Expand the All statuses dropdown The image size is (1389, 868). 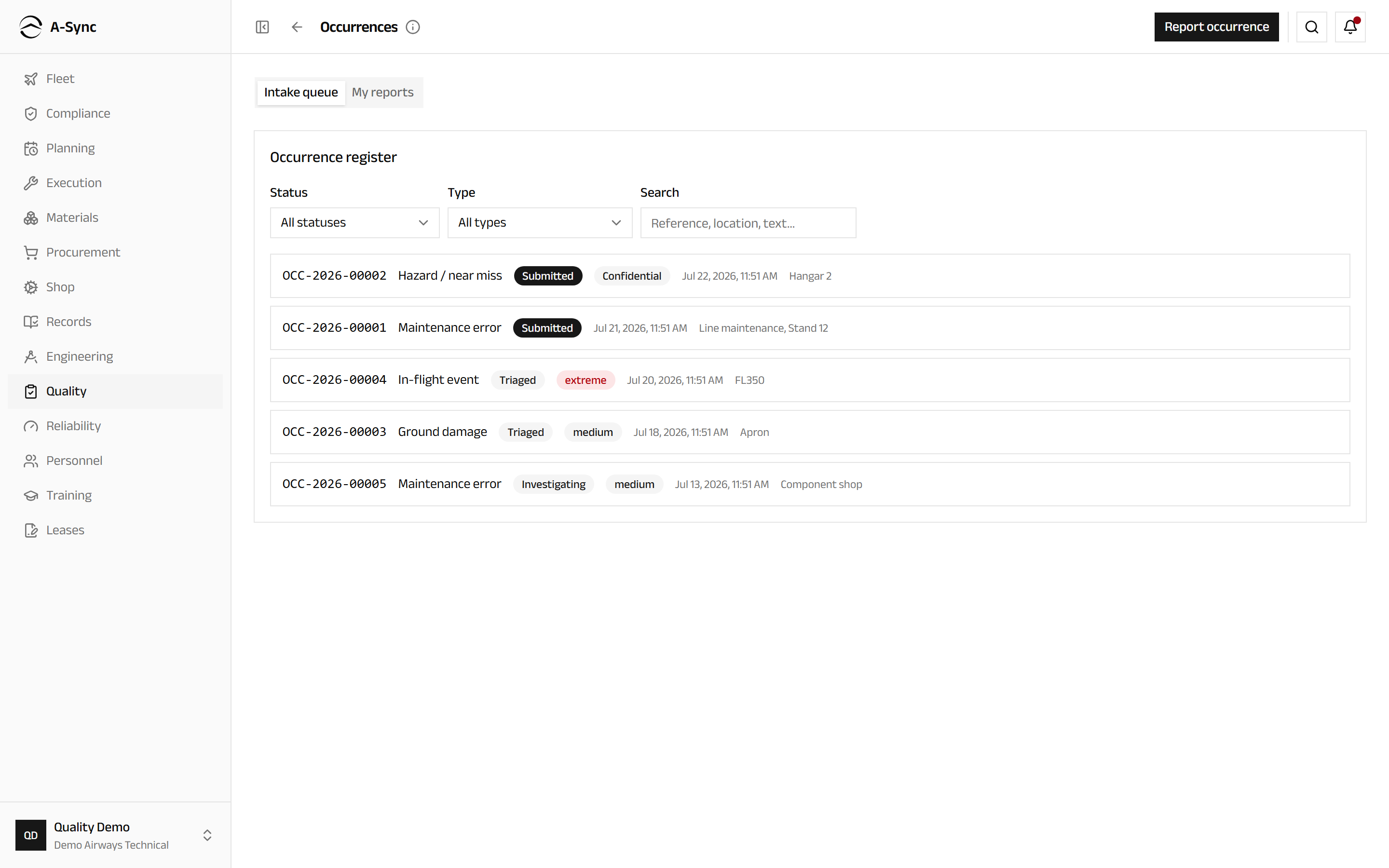354,223
